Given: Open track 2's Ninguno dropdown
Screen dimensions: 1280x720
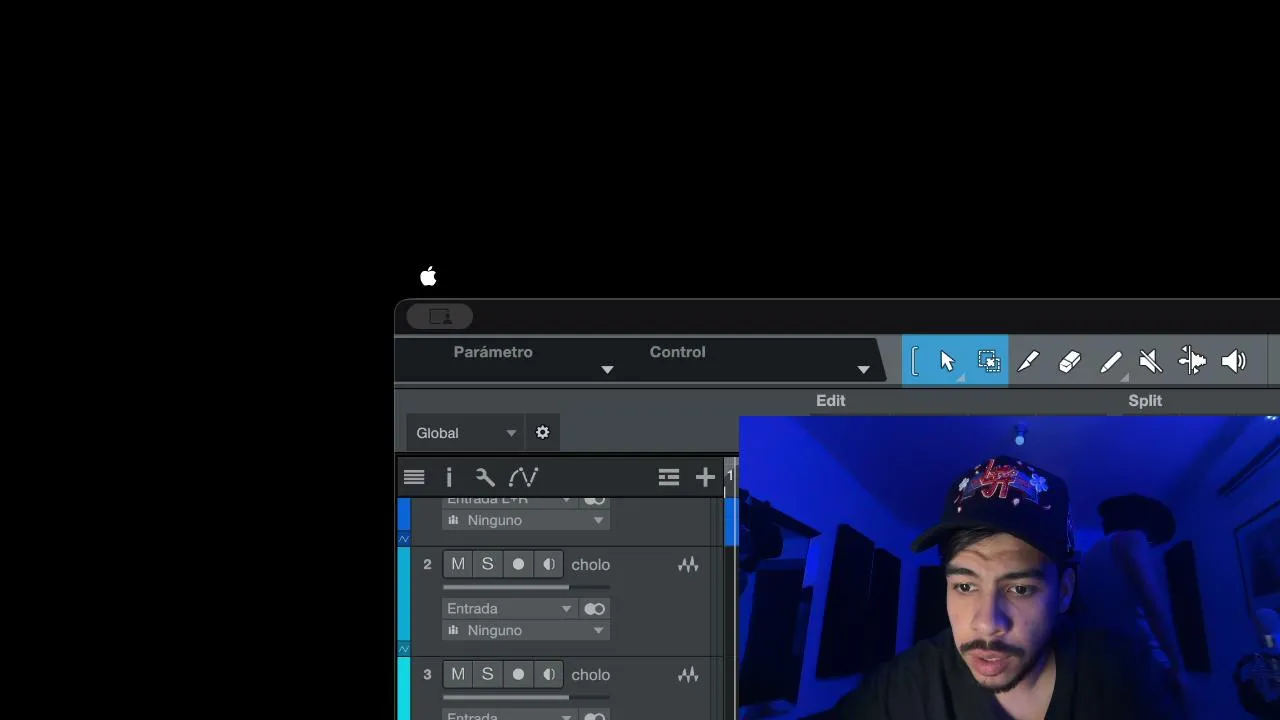Looking at the screenshot, I should pos(526,631).
